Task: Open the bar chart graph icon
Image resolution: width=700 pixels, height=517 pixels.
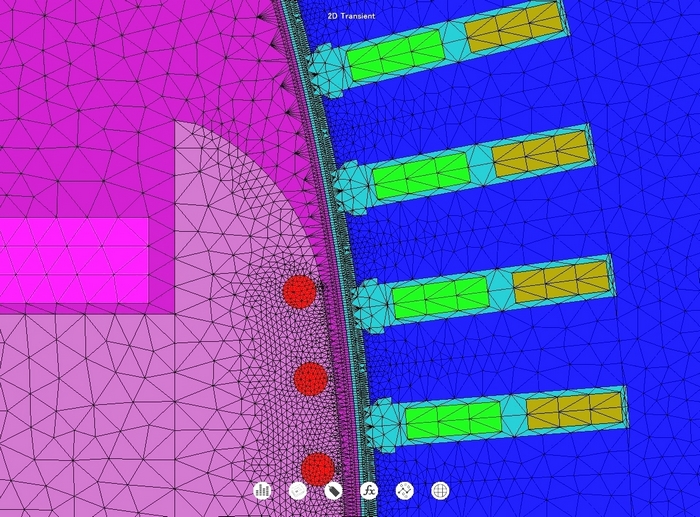Action: 263,490
